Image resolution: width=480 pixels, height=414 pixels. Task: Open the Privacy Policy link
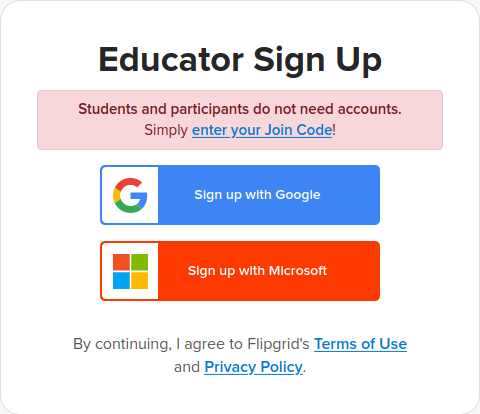tap(254, 367)
